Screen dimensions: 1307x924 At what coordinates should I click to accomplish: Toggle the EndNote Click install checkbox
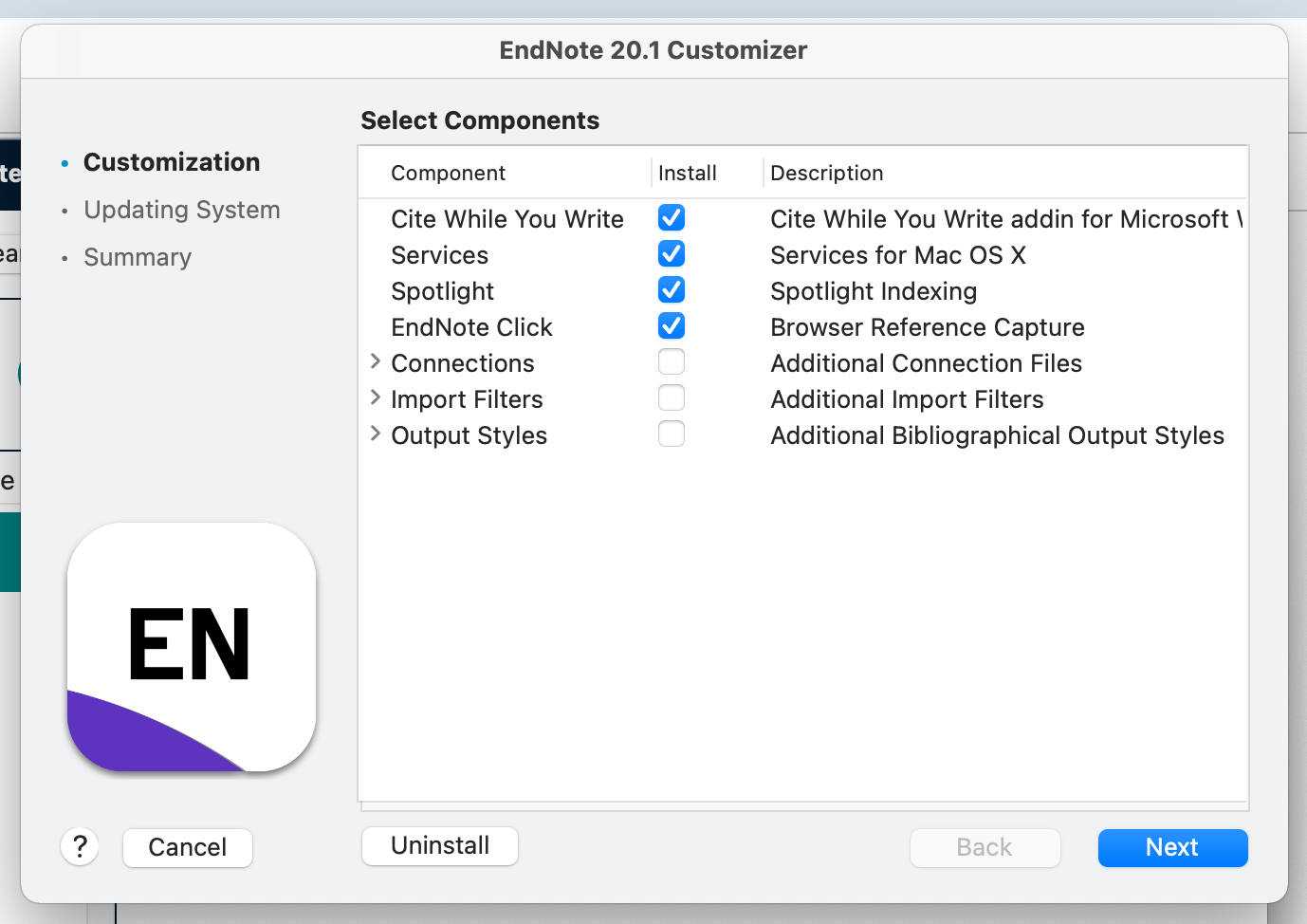click(672, 326)
